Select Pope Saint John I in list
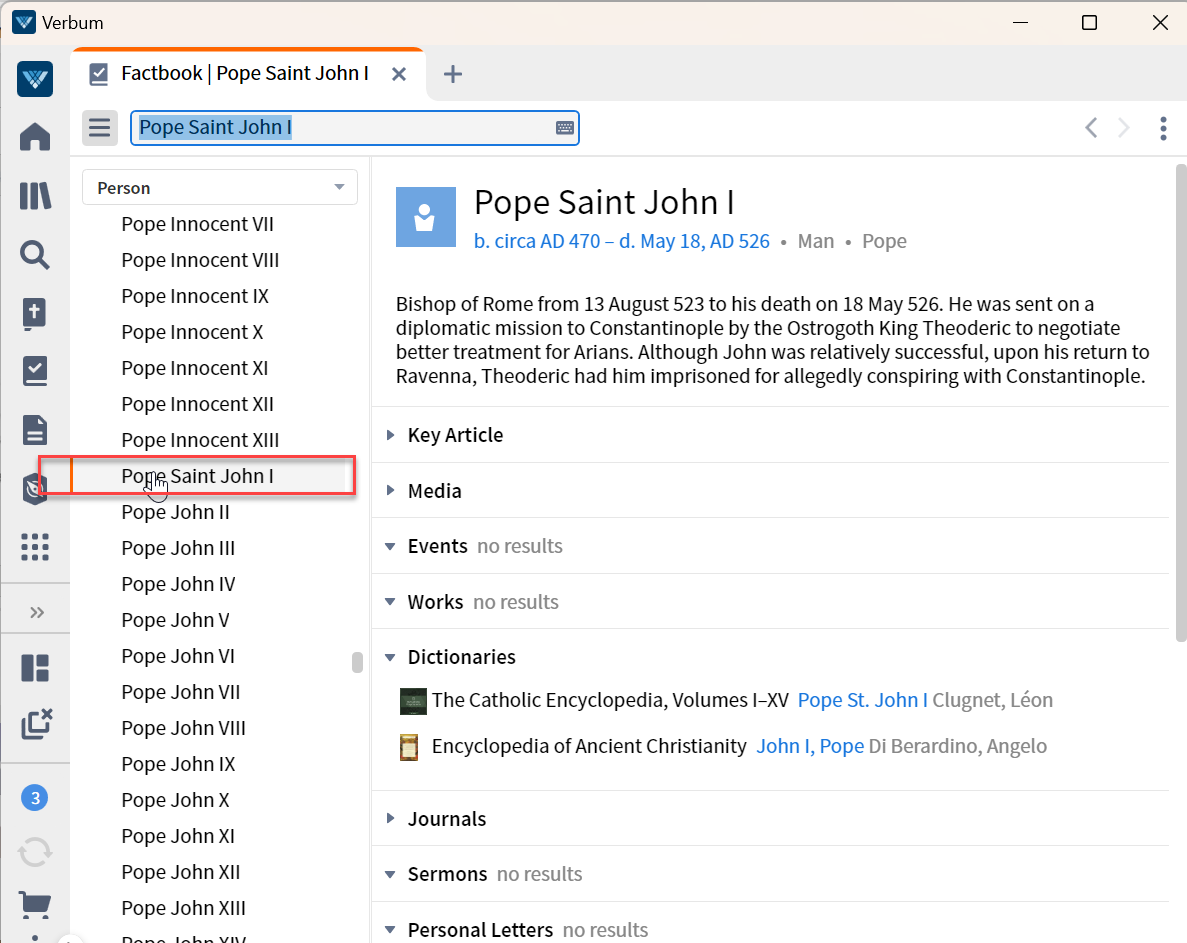 tap(198, 476)
